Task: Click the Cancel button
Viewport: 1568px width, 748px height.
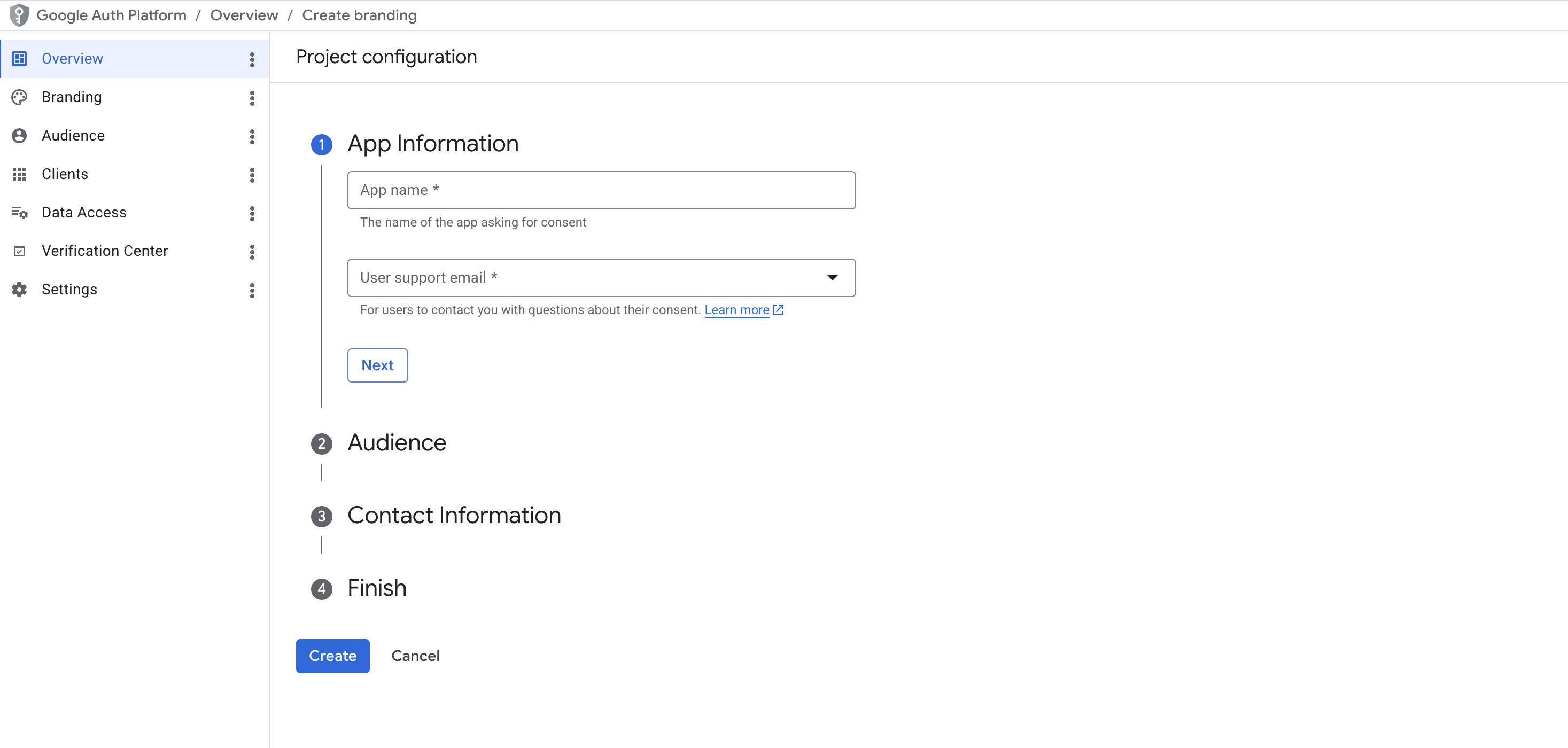Action: point(415,656)
